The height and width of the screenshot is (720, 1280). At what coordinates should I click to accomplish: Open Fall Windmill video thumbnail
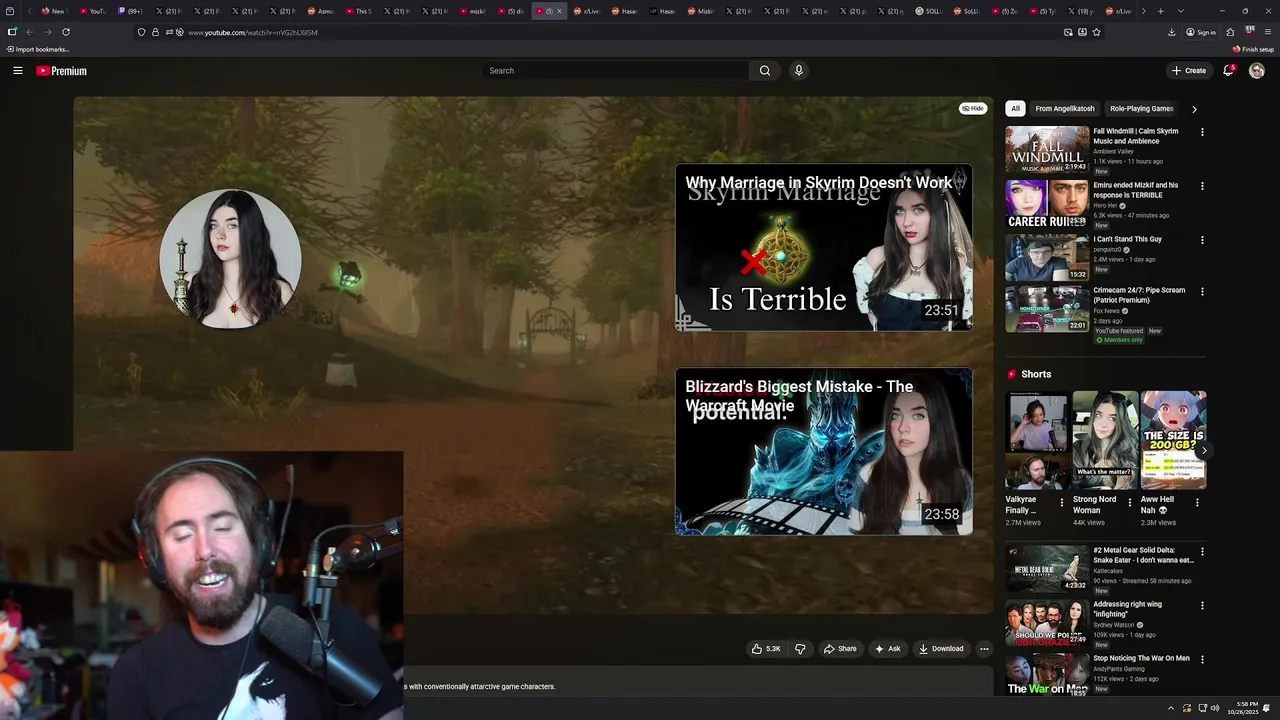pyautogui.click(x=1047, y=150)
